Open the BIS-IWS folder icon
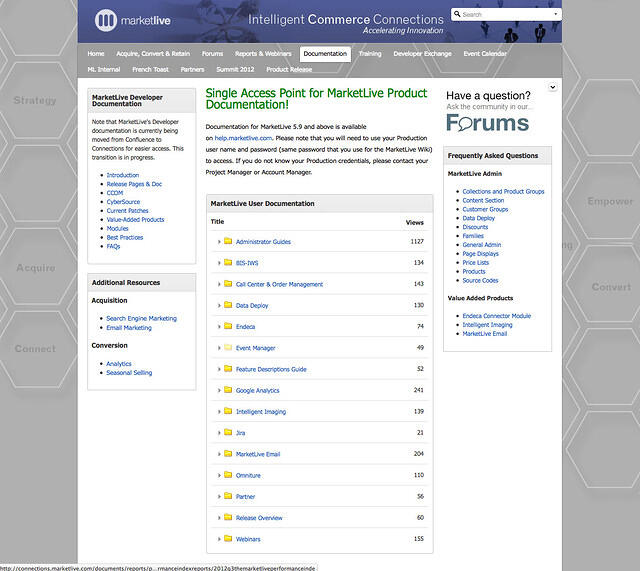Viewport: 640px width, 571px height. [228, 262]
